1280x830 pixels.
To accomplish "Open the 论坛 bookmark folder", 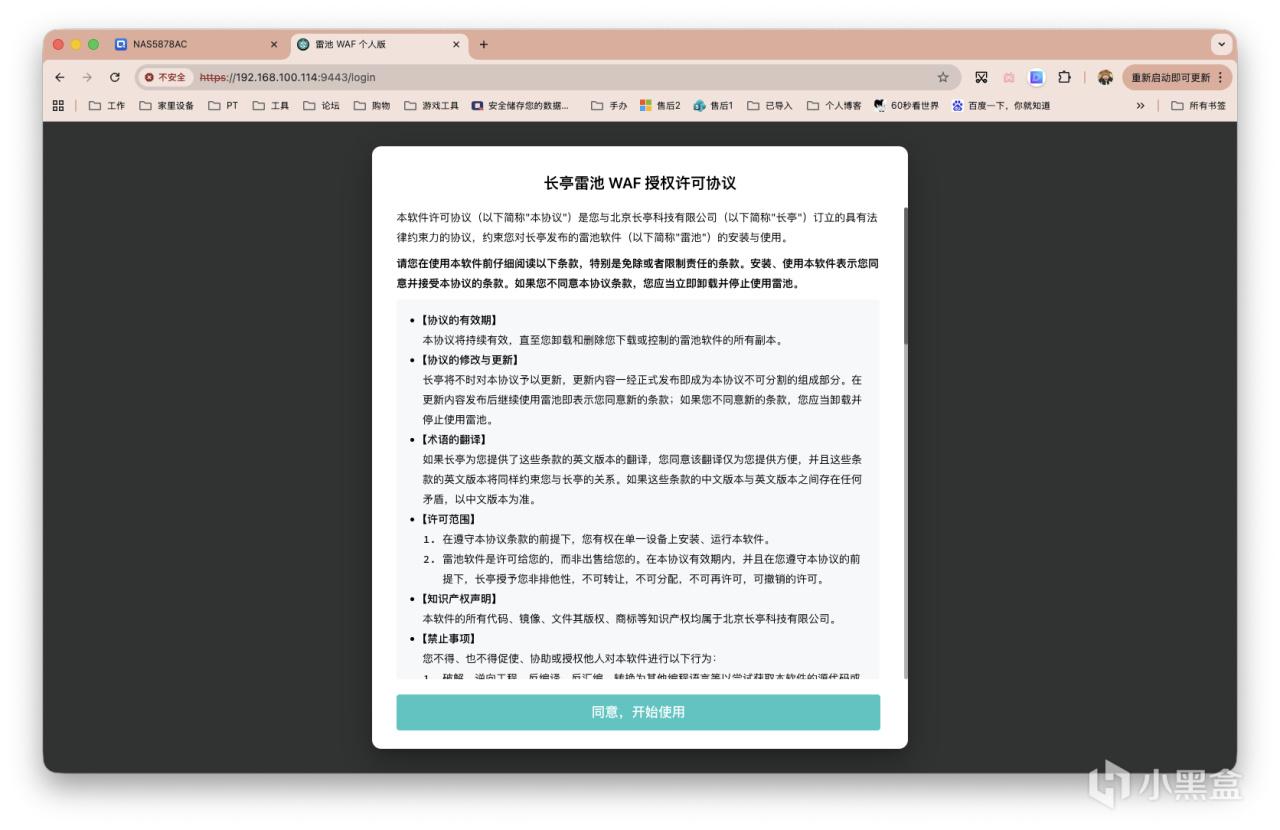I will (x=321, y=105).
